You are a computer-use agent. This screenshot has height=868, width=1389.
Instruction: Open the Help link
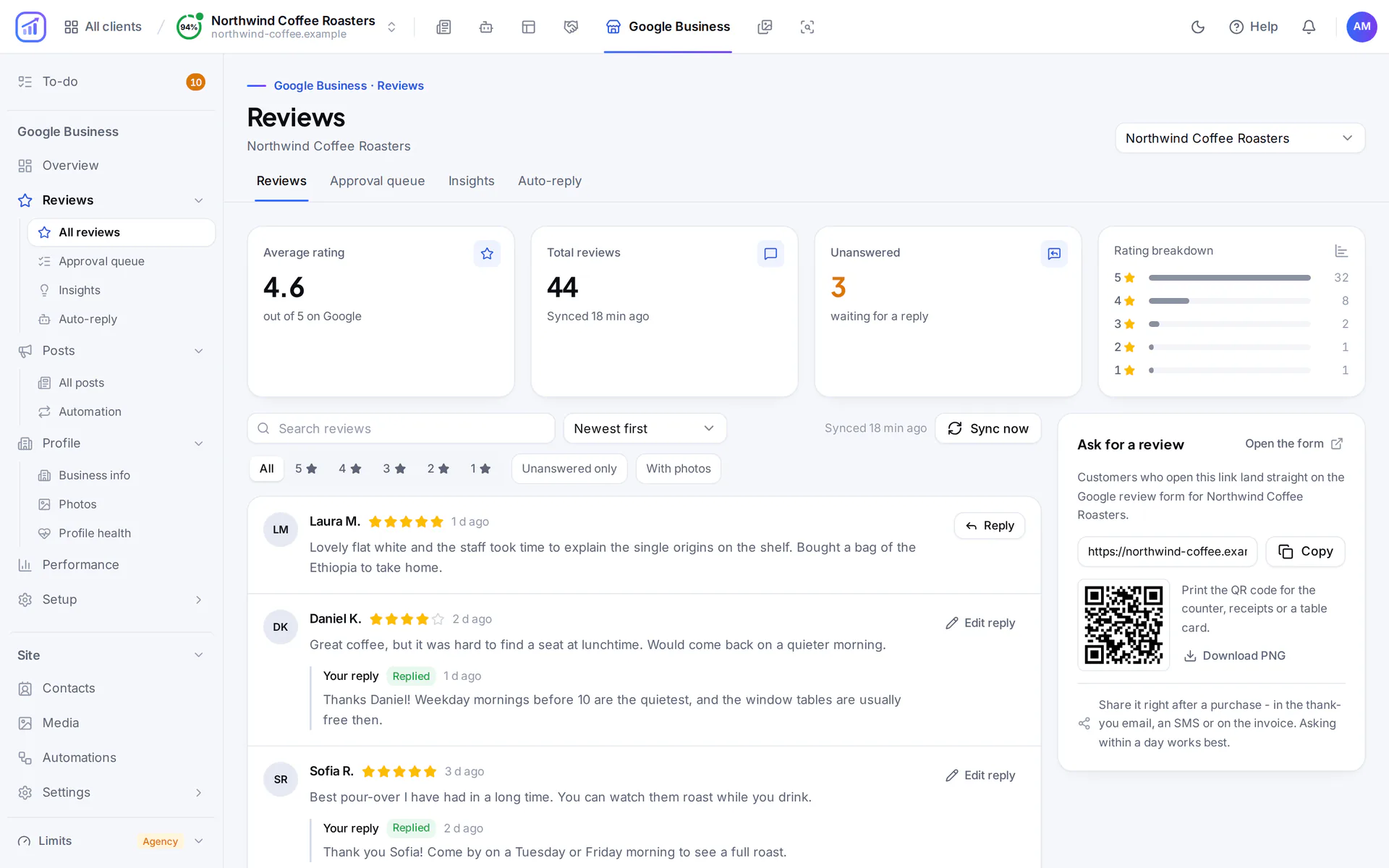click(x=1254, y=27)
